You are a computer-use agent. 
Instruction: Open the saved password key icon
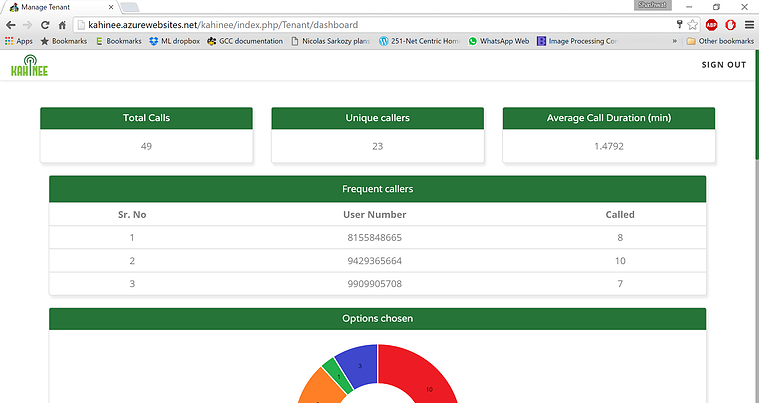680,25
